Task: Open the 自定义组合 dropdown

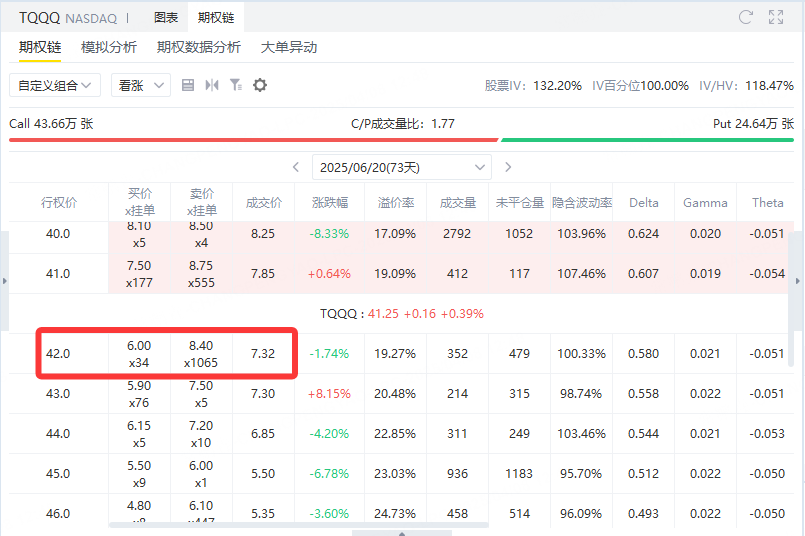Action: point(55,85)
